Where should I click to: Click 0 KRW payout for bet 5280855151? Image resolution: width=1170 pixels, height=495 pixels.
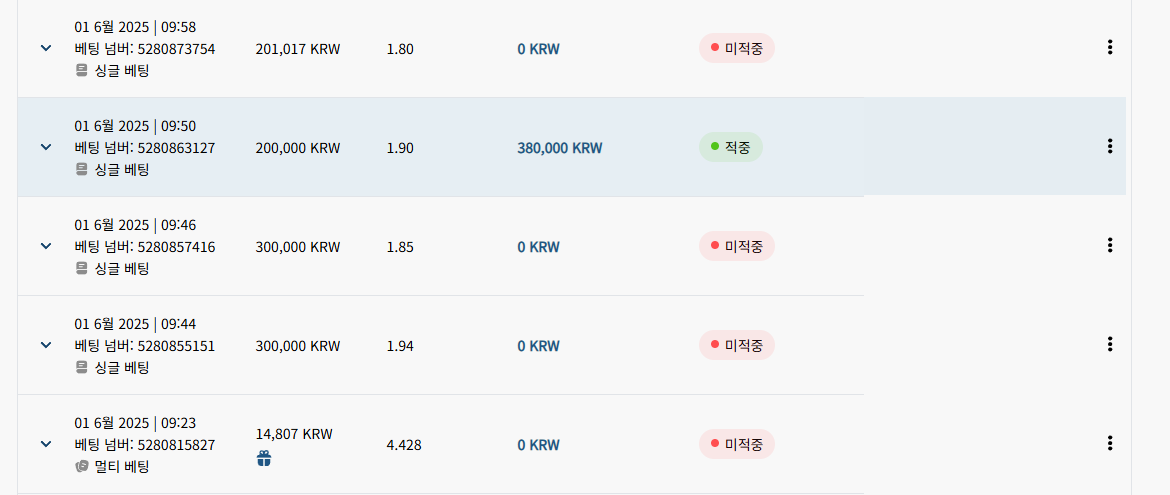point(538,346)
